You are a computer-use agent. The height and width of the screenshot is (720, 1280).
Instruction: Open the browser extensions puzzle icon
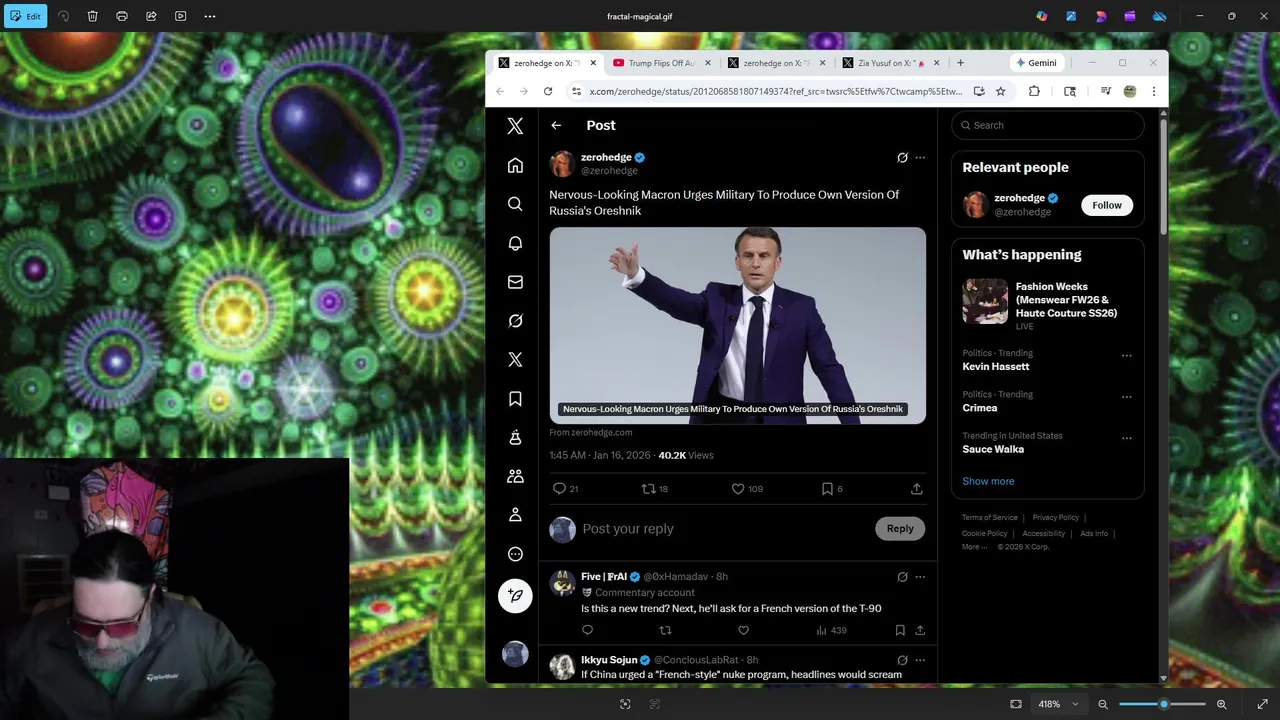click(x=1034, y=91)
